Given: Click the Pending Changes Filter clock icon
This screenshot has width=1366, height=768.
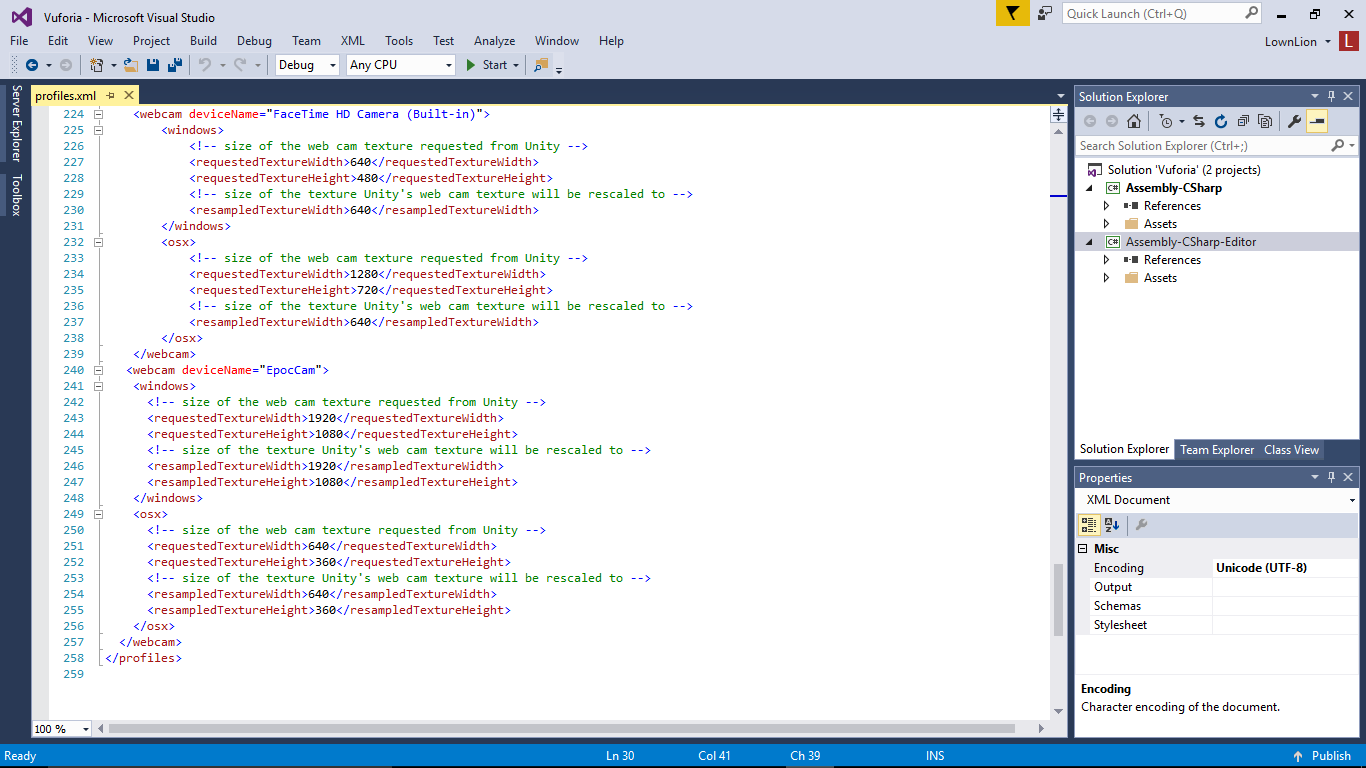Looking at the screenshot, I should (1165, 122).
